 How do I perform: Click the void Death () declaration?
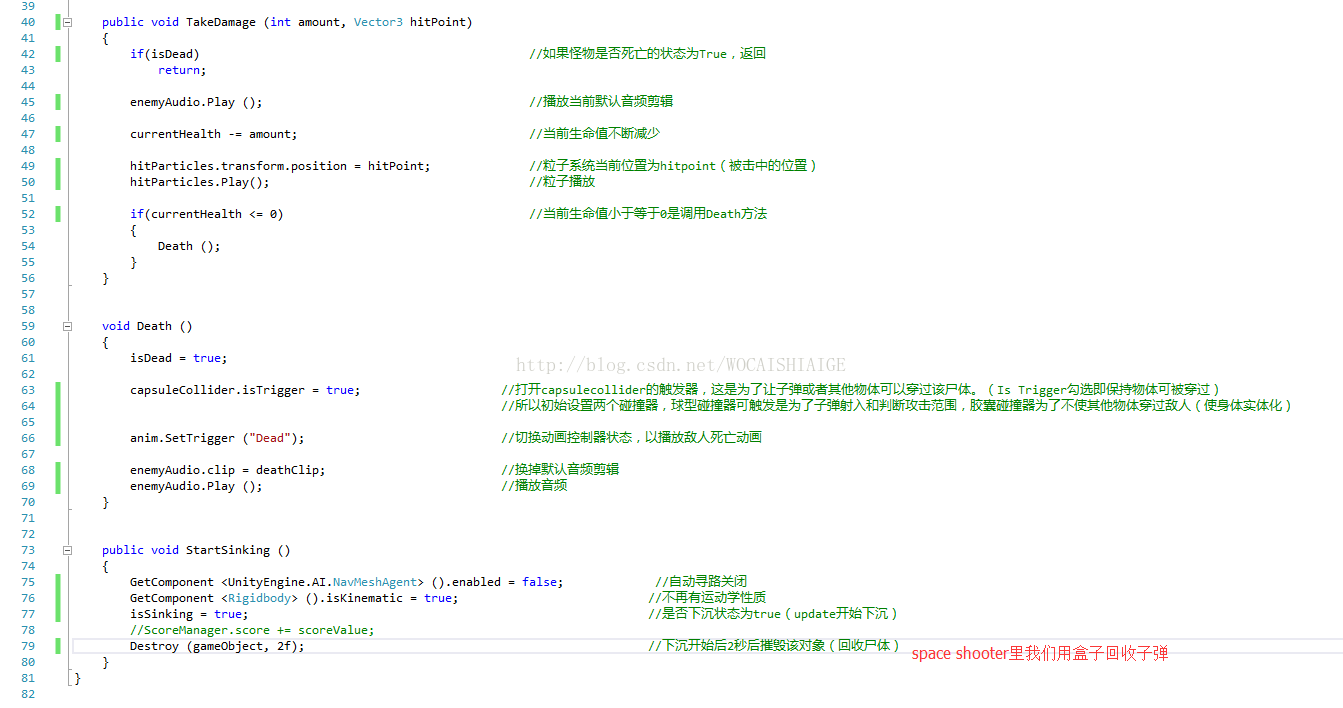tap(147, 326)
